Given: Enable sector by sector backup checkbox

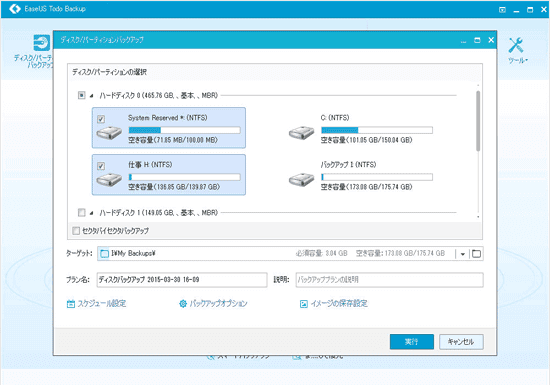Looking at the screenshot, I should tap(76, 231).
